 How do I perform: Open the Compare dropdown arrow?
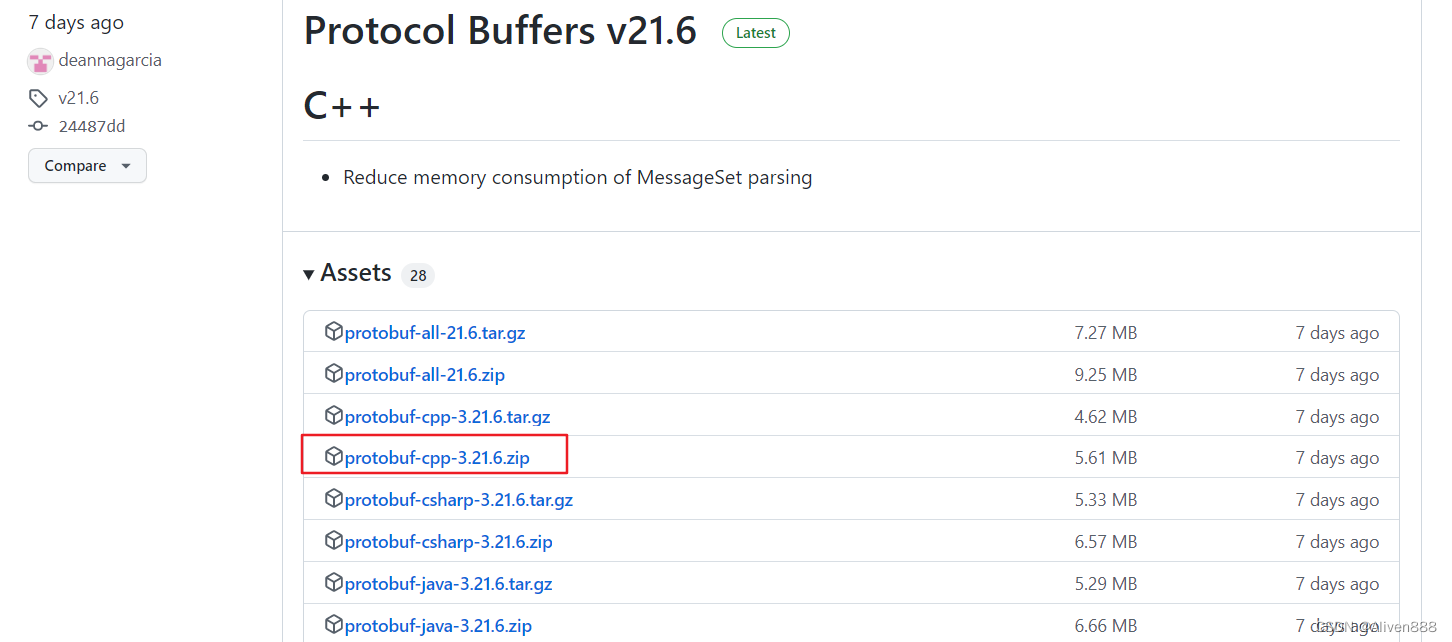126,165
